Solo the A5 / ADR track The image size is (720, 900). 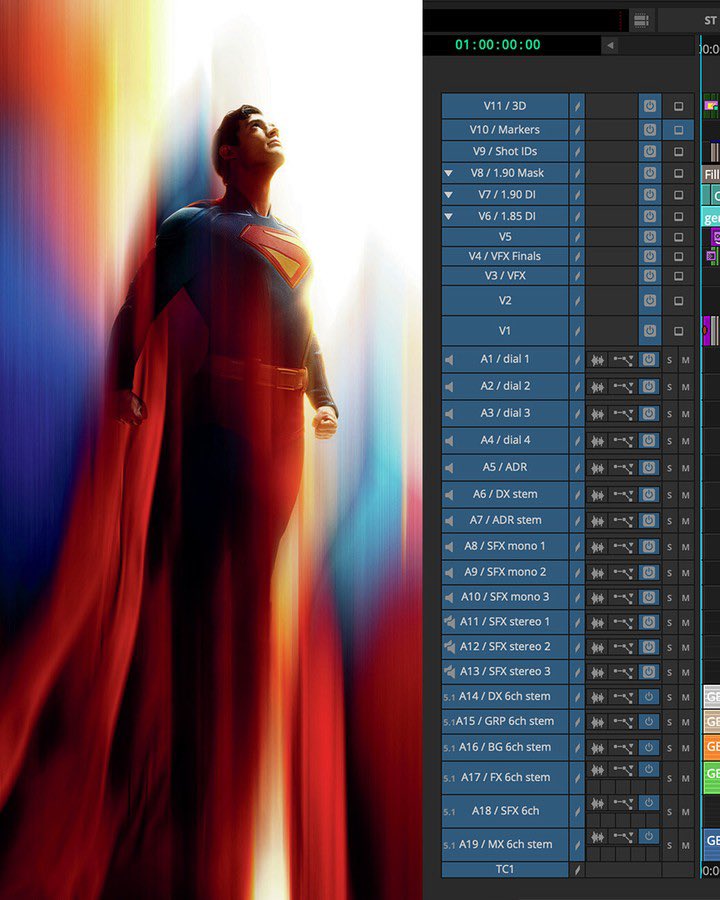(x=669, y=468)
